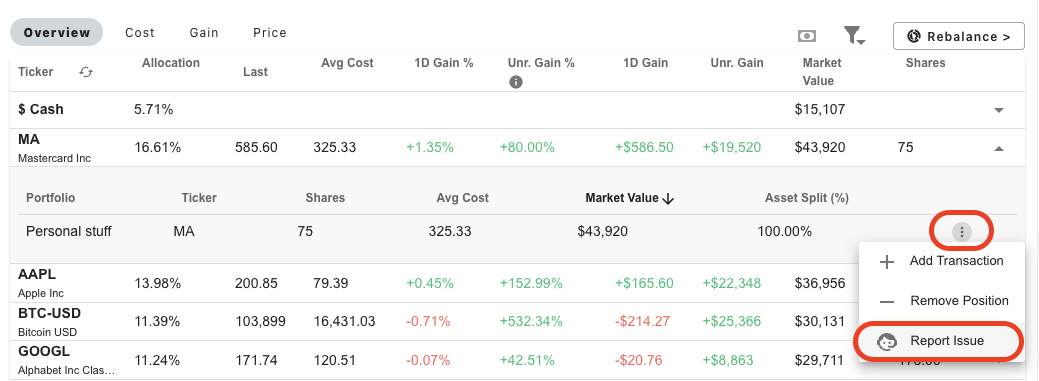Expand the $ Cash row arrow
The height and width of the screenshot is (381, 1039).
(x=999, y=110)
